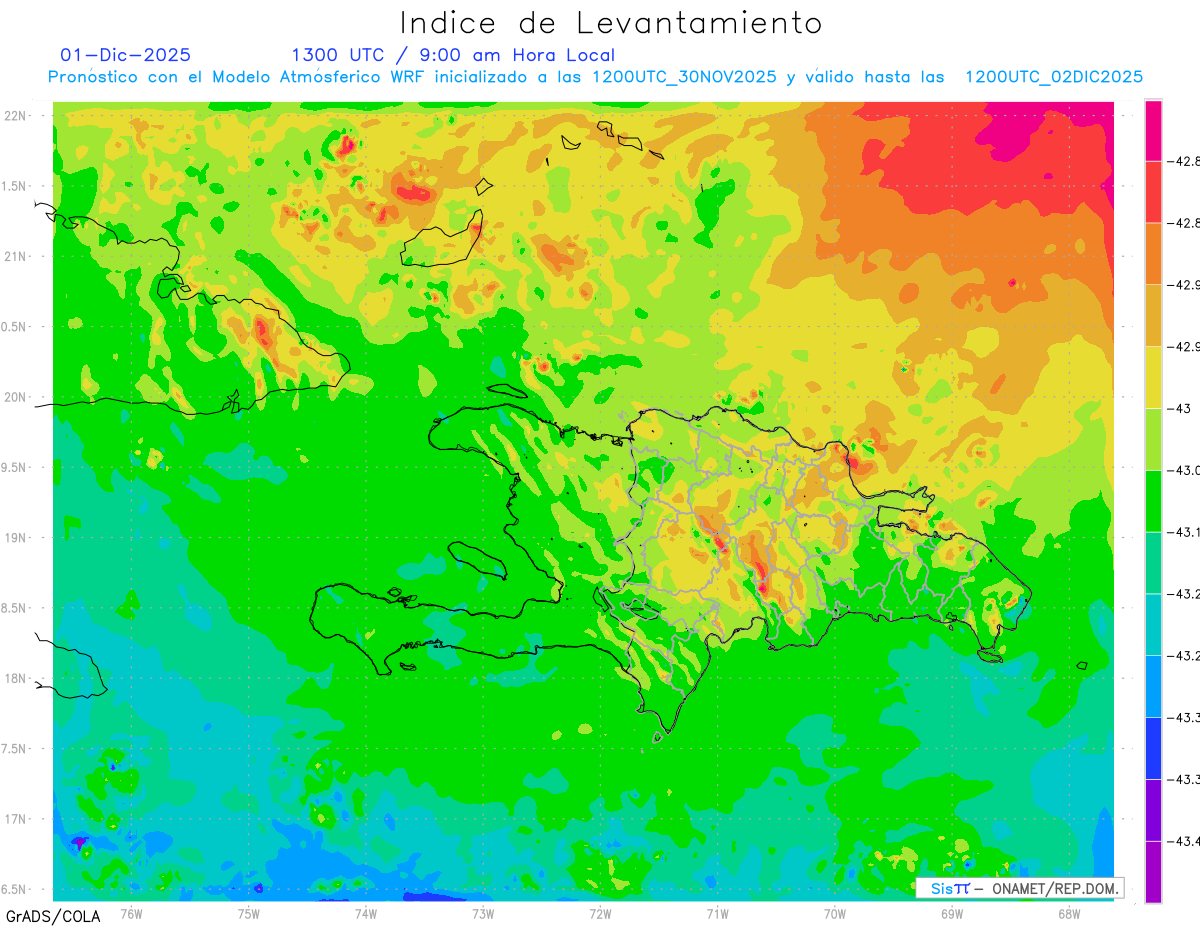
Task: Click the '74W' longitude label
Action: pos(366,913)
